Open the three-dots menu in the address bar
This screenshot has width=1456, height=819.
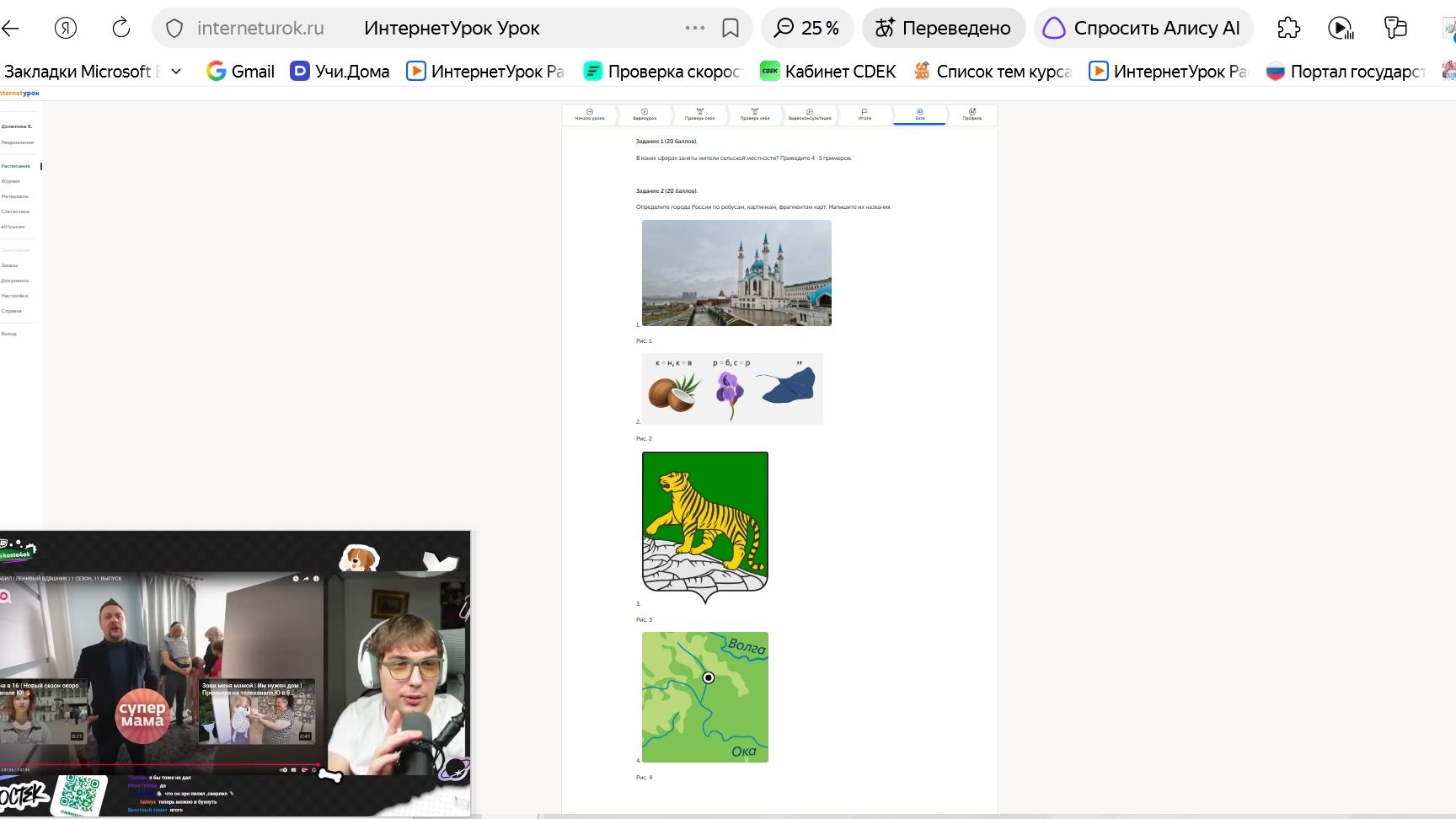695,28
